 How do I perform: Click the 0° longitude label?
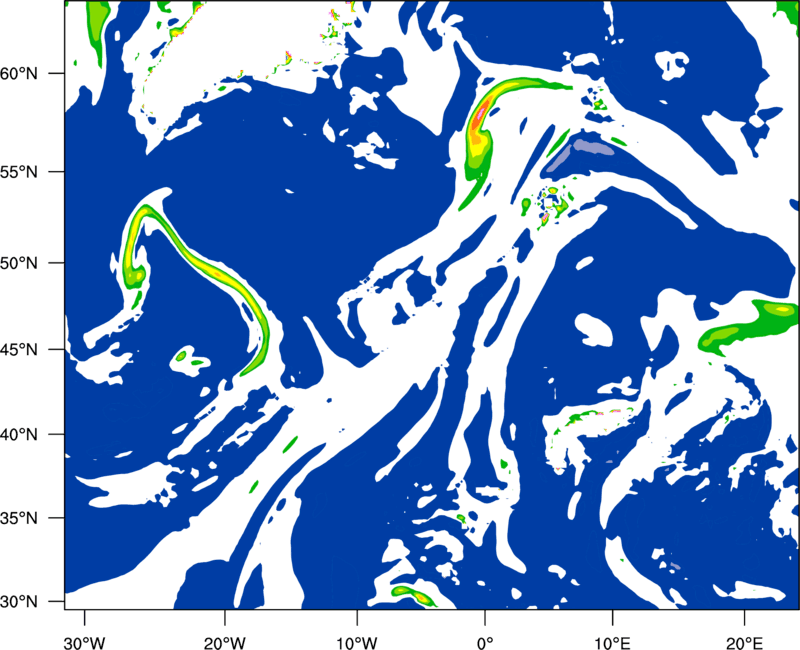[485, 643]
